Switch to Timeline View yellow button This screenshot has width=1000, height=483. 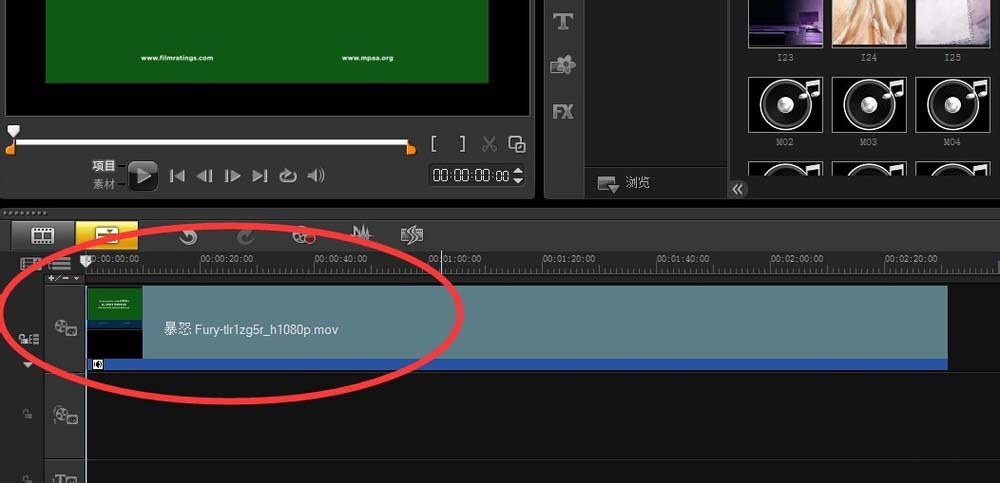[x=107, y=235]
